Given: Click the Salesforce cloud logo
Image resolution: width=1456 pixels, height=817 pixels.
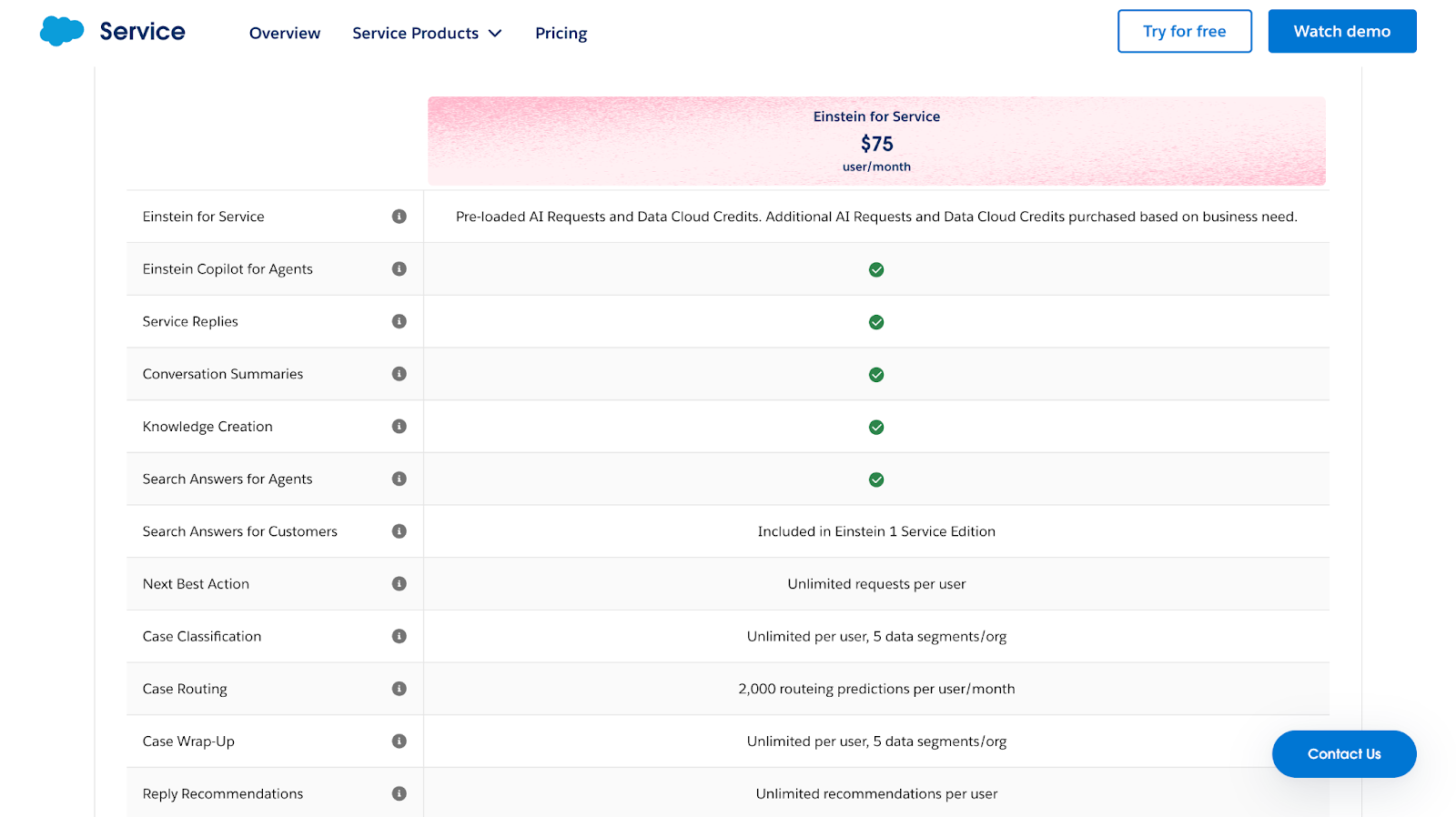Looking at the screenshot, I should click(62, 31).
